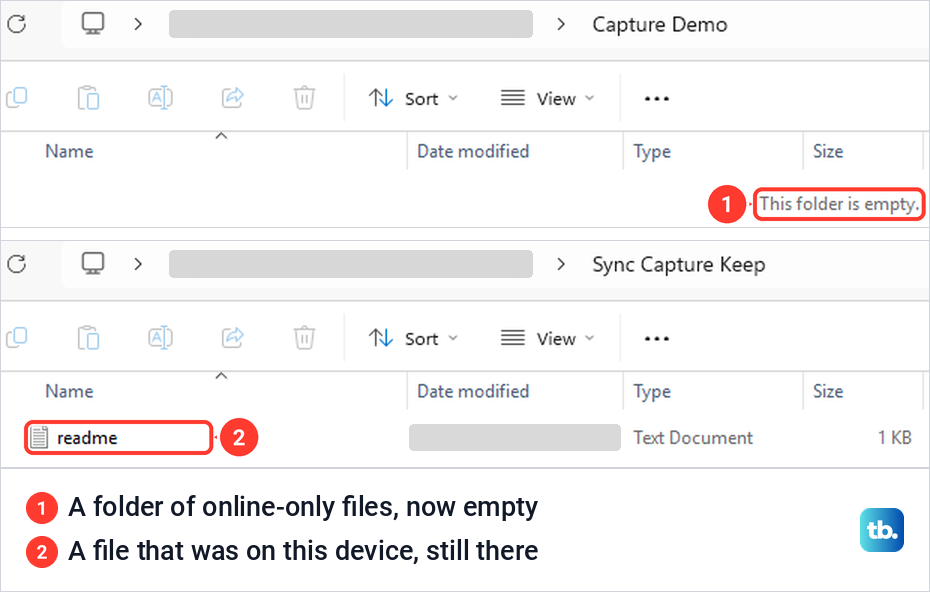930x592 pixels.
Task: Open the View dropdown in Sync Capture Keep window
Action: tap(547, 339)
